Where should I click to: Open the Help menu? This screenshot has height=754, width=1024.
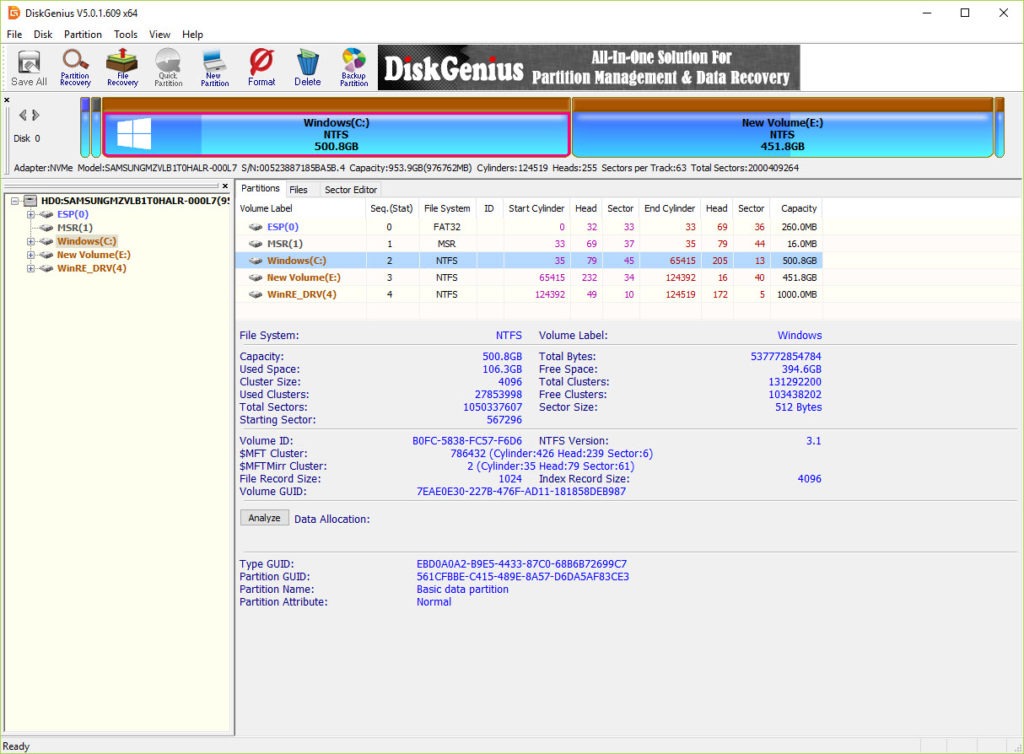pos(193,35)
